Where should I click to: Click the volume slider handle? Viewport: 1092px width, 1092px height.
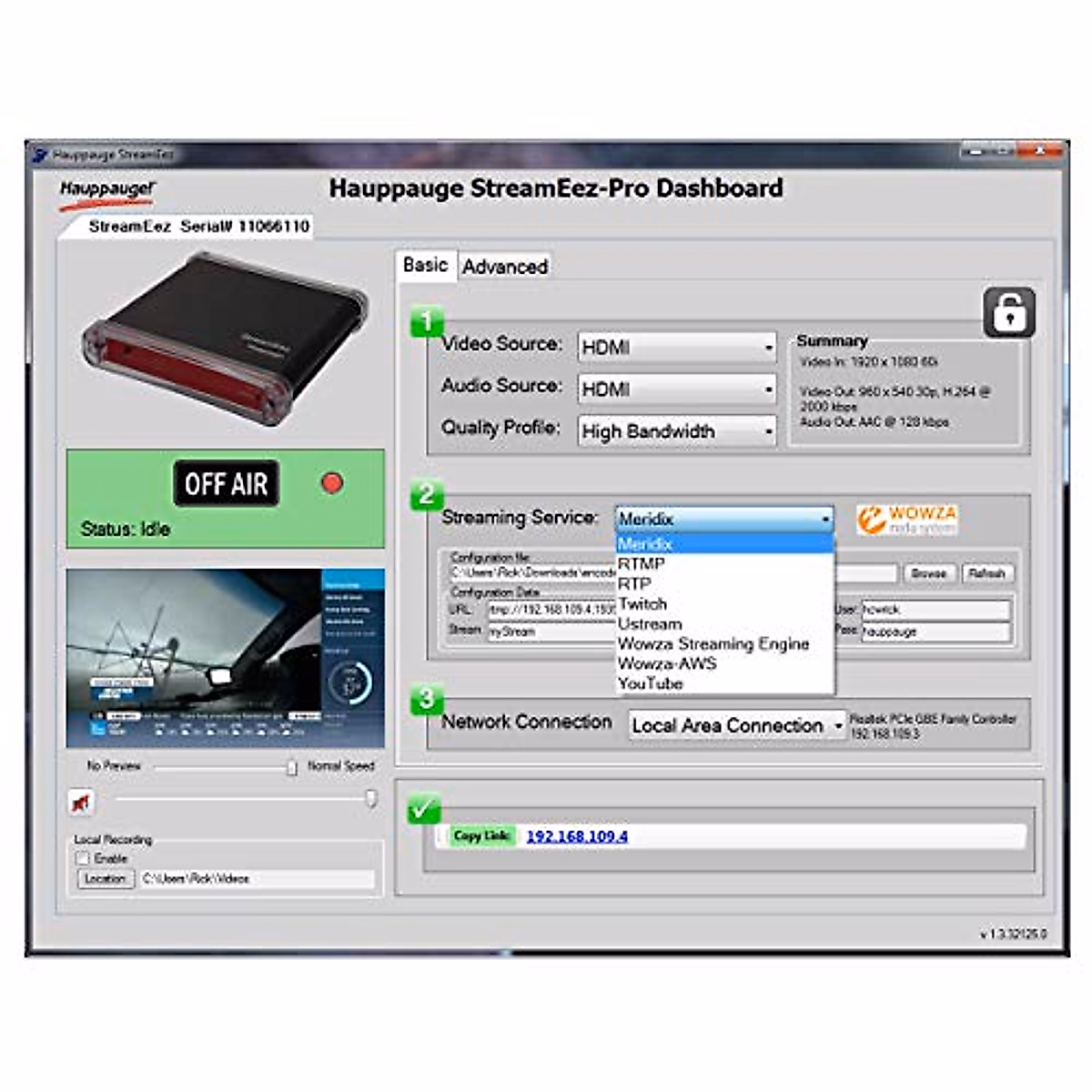click(x=372, y=798)
